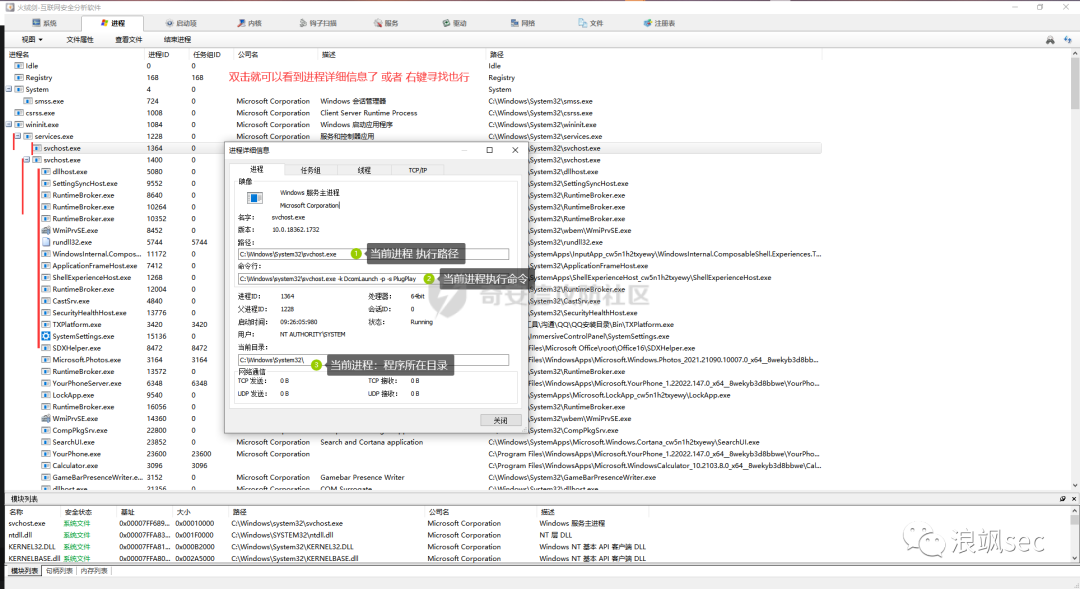Click the 启动项 tab icon
The height and width of the screenshot is (589, 1080).
[x=169, y=23]
